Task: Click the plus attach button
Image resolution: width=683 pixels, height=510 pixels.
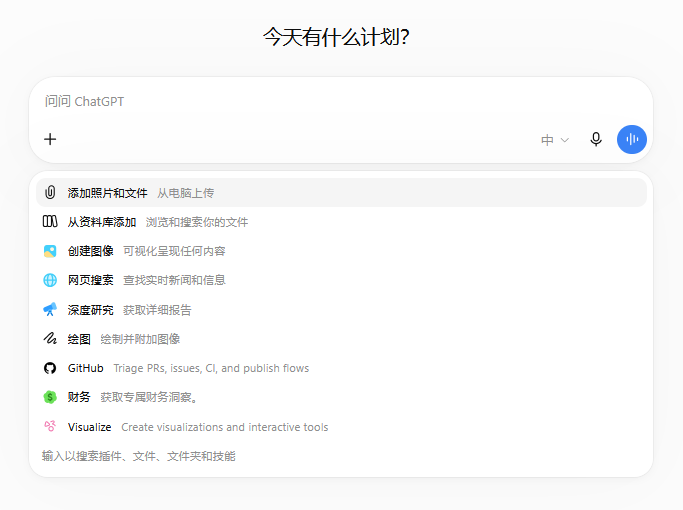Action: pyautogui.click(x=50, y=139)
